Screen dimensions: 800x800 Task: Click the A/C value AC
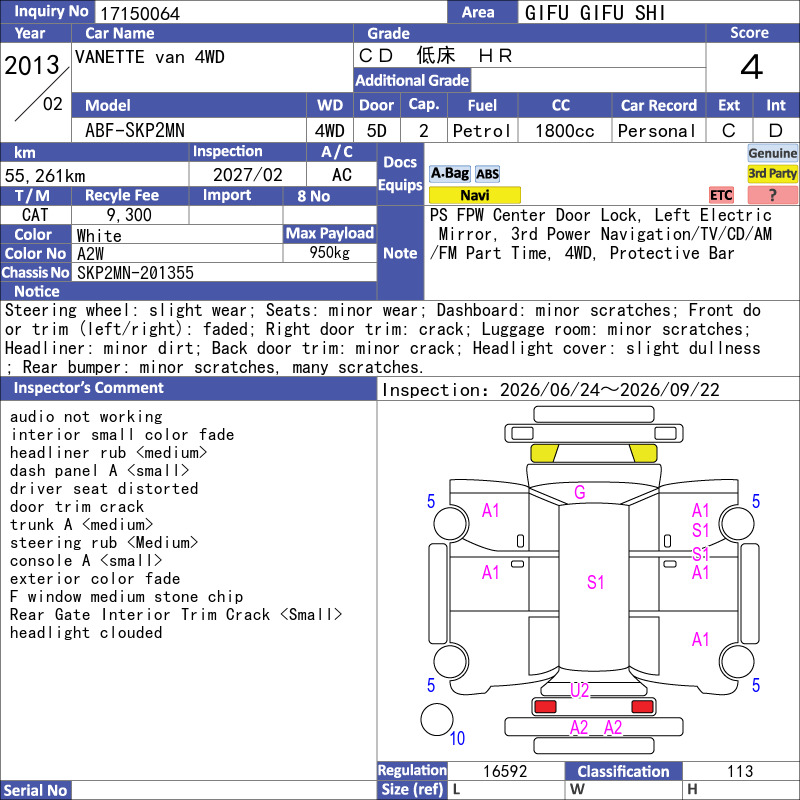[x=342, y=174]
